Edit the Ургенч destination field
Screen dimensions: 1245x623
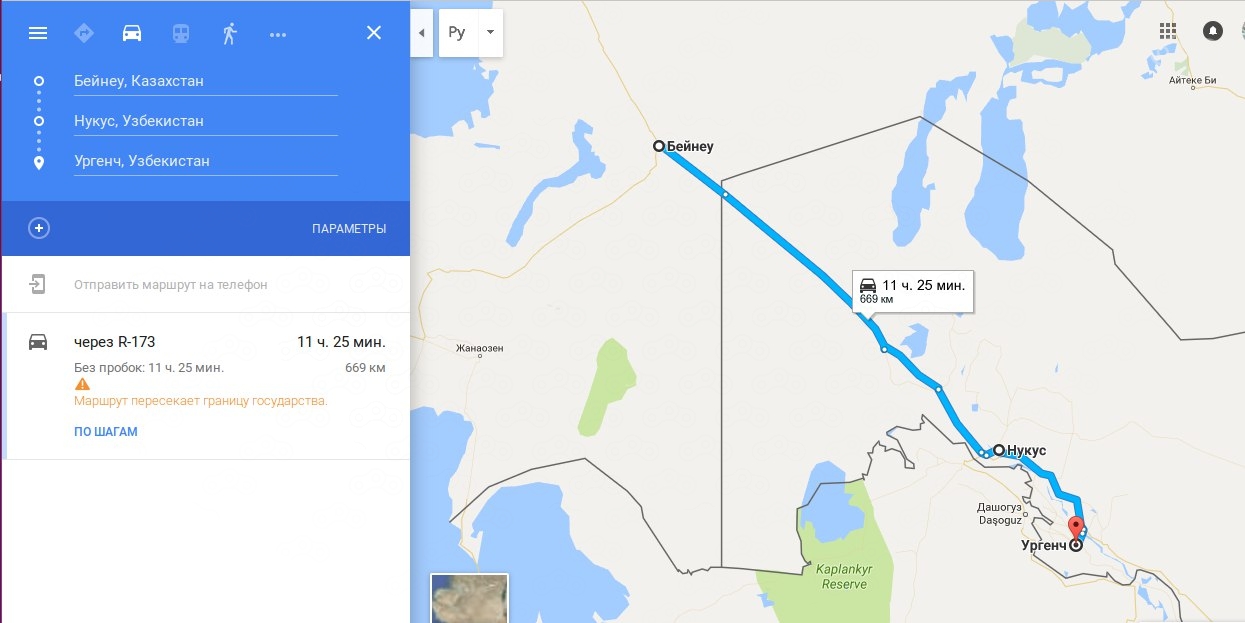[205, 161]
